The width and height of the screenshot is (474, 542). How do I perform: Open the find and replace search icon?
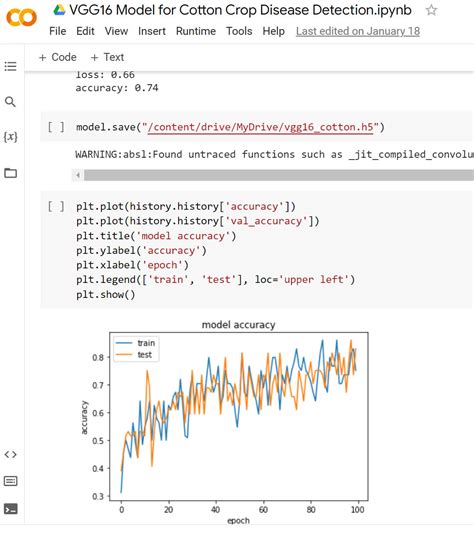tap(10, 102)
